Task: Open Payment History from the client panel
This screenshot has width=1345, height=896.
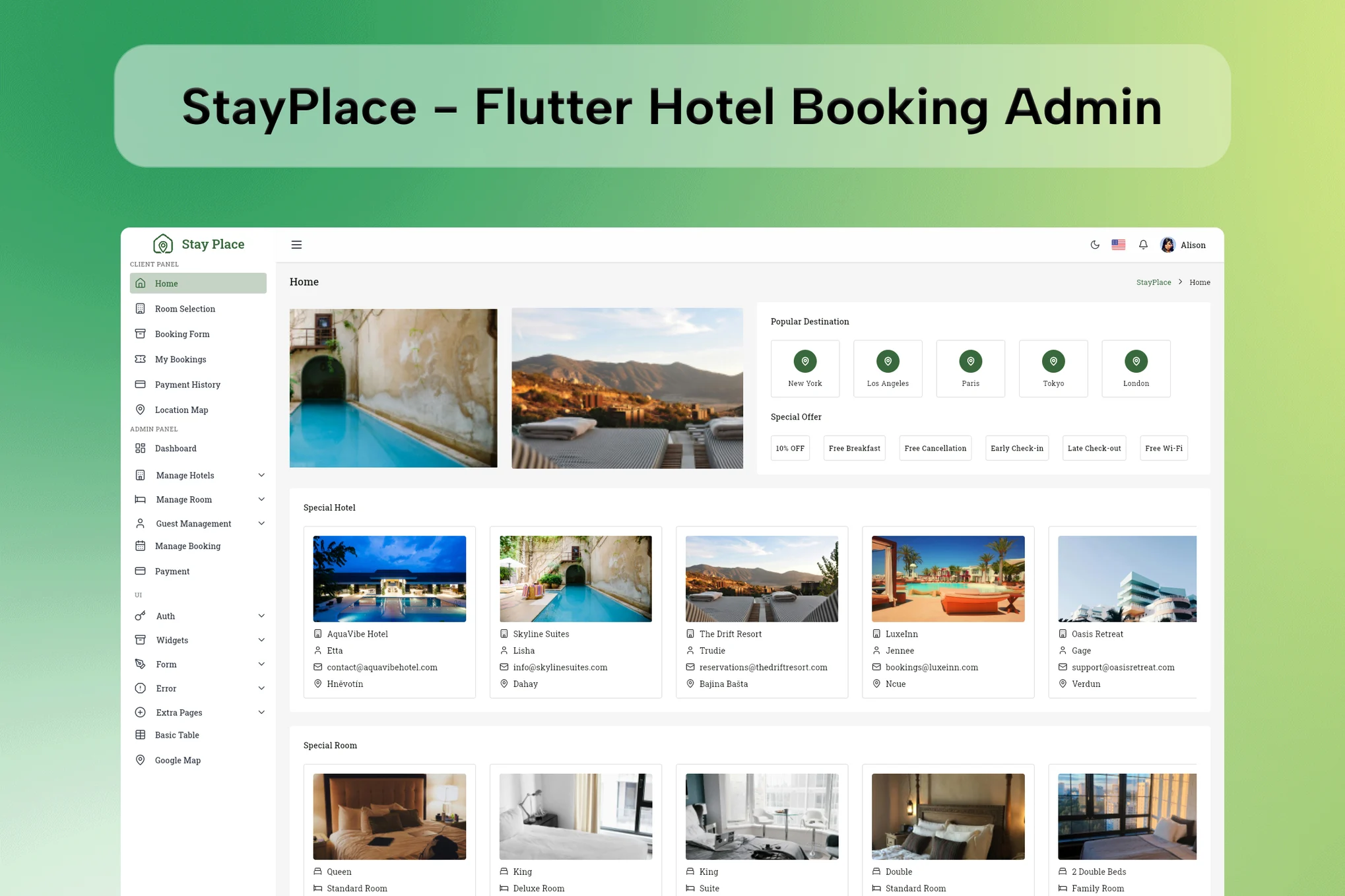Action: point(187,384)
